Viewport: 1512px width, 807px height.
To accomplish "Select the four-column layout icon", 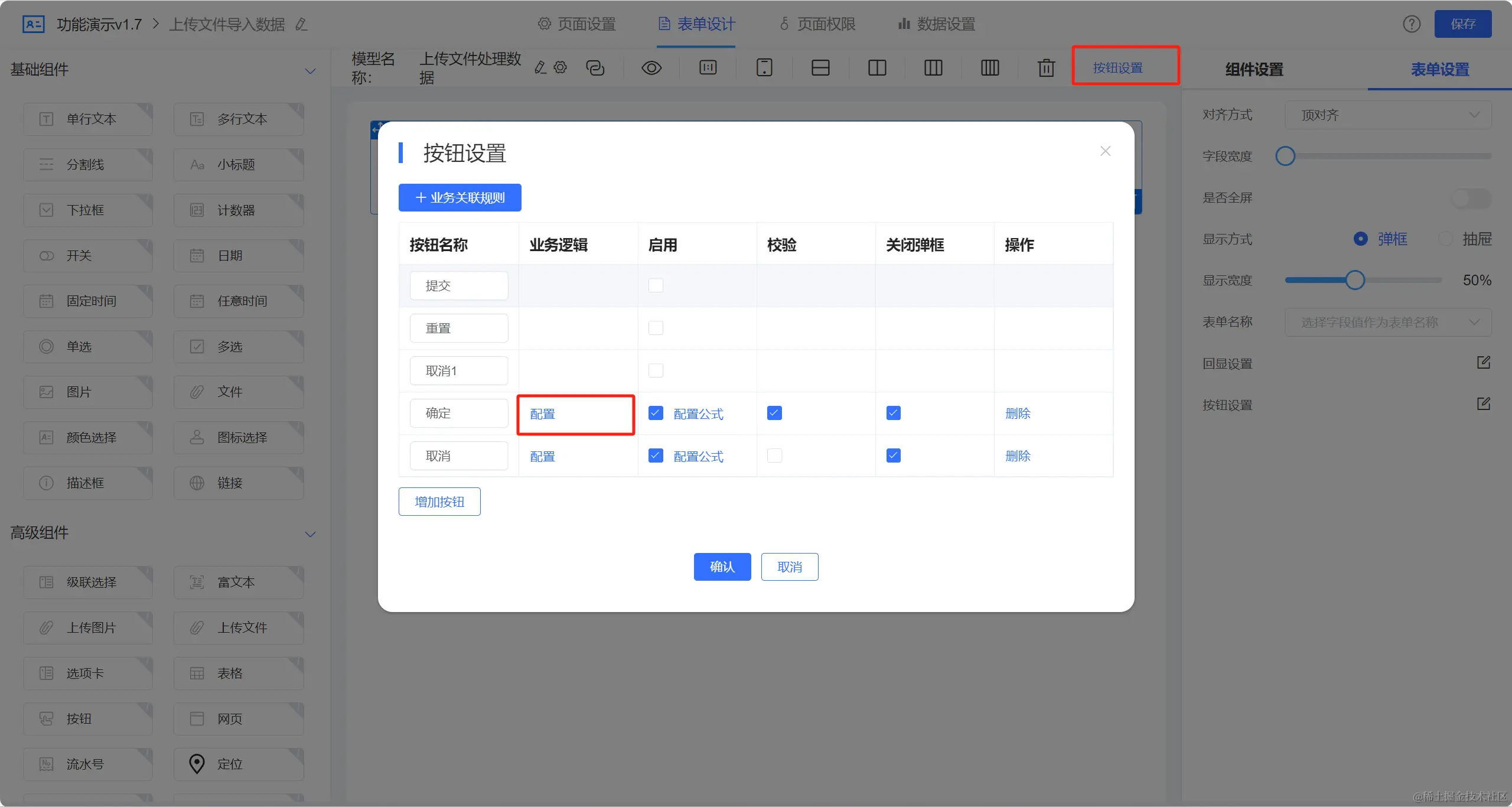I will [x=989, y=68].
